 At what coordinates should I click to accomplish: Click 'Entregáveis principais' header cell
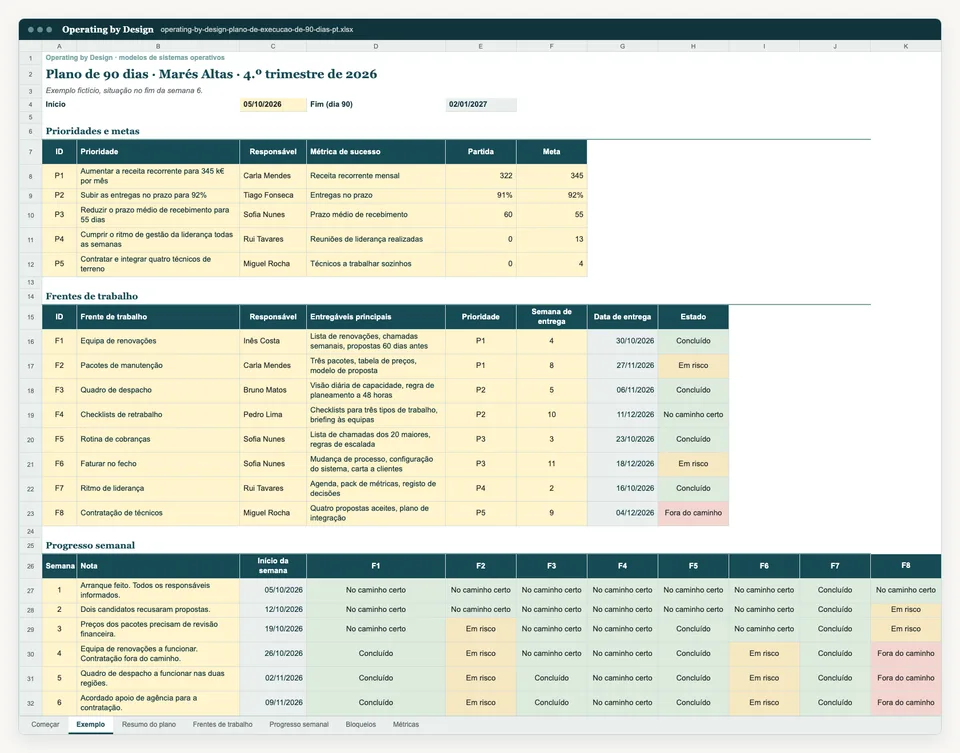pyautogui.click(x=375, y=317)
